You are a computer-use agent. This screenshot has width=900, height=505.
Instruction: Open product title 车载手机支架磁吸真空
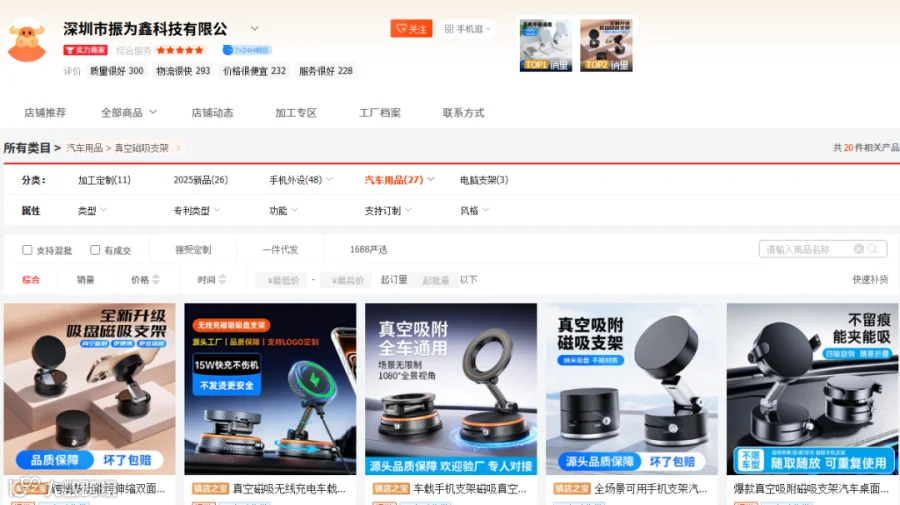470,489
